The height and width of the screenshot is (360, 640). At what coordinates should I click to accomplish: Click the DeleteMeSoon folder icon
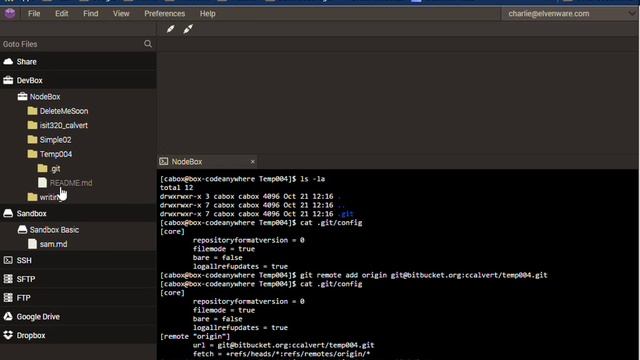pyautogui.click(x=32, y=111)
